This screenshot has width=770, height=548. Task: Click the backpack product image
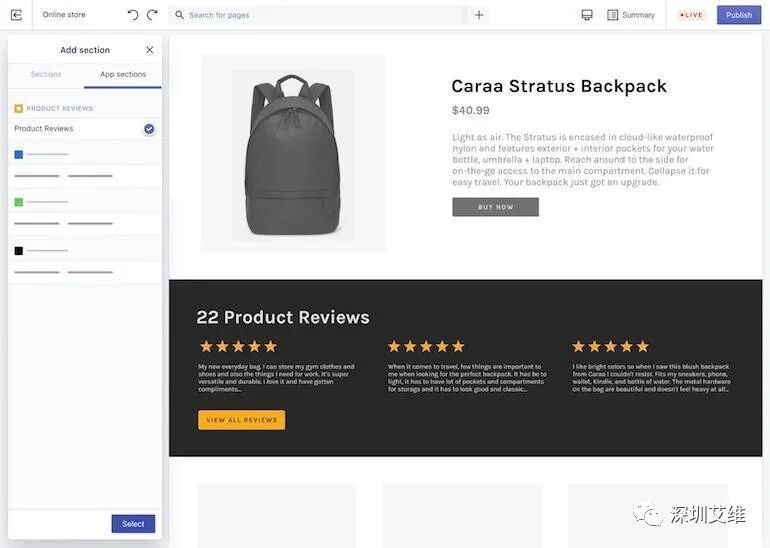293,154
